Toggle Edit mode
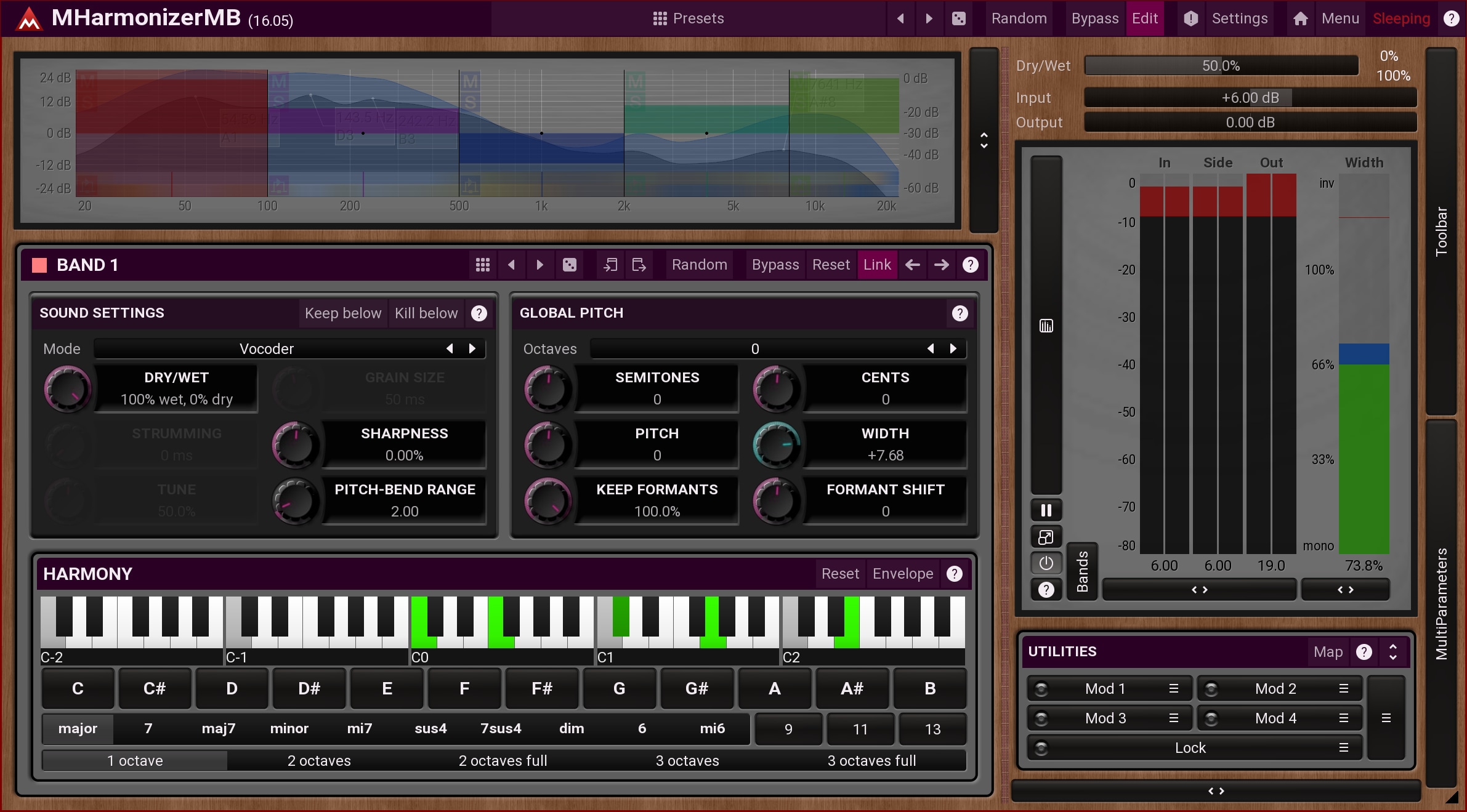 point(1145,18)
